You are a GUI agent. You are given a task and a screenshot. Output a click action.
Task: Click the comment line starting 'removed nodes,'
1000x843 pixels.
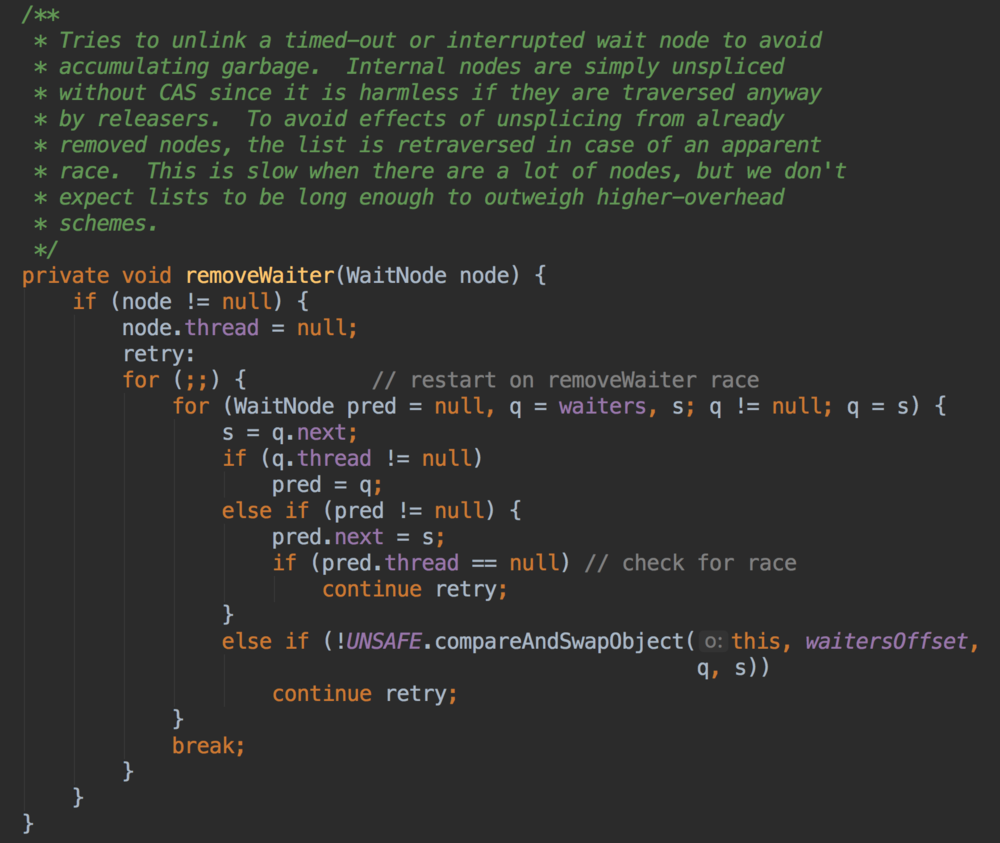click(427, 145)
